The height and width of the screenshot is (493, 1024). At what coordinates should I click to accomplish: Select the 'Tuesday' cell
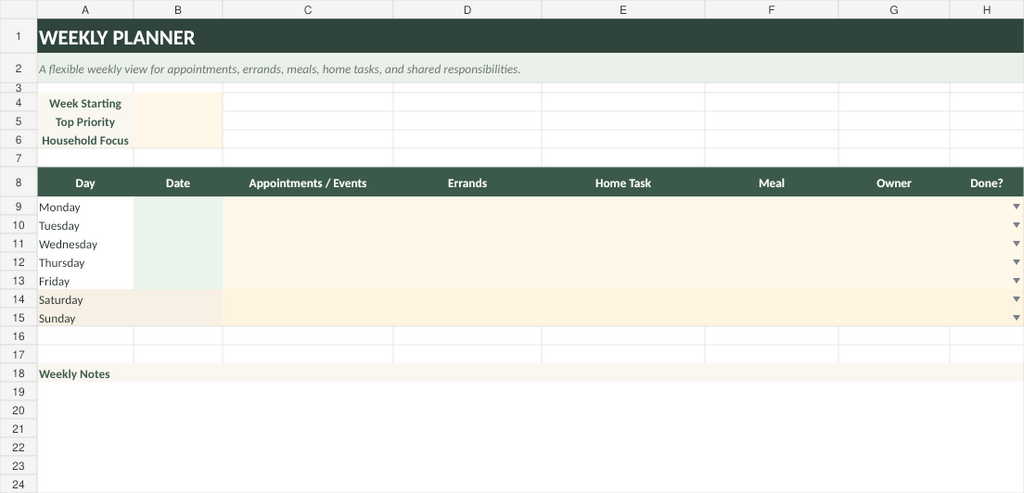click(86, 225)
